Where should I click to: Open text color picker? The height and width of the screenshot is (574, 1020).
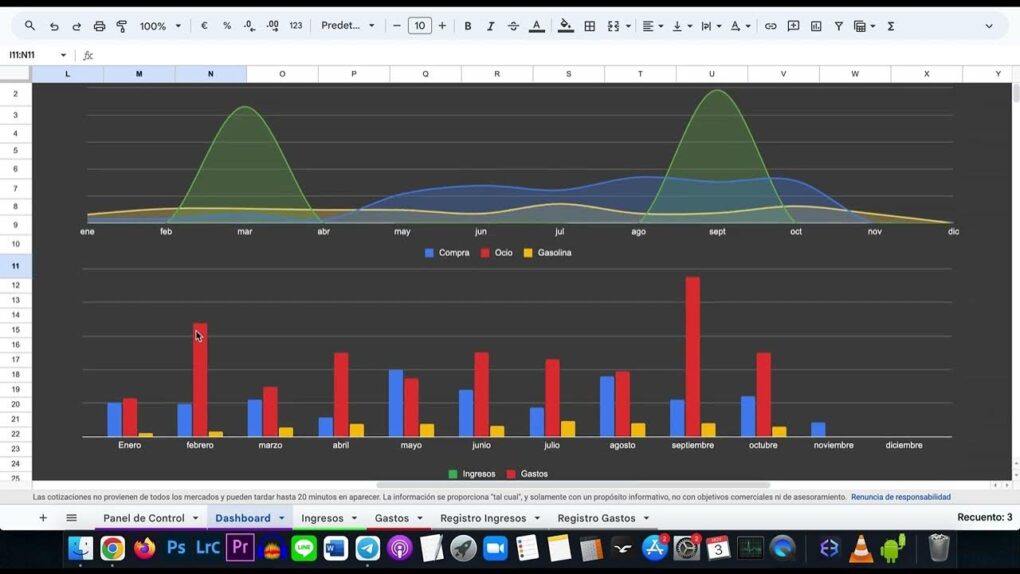click(537, 26)
